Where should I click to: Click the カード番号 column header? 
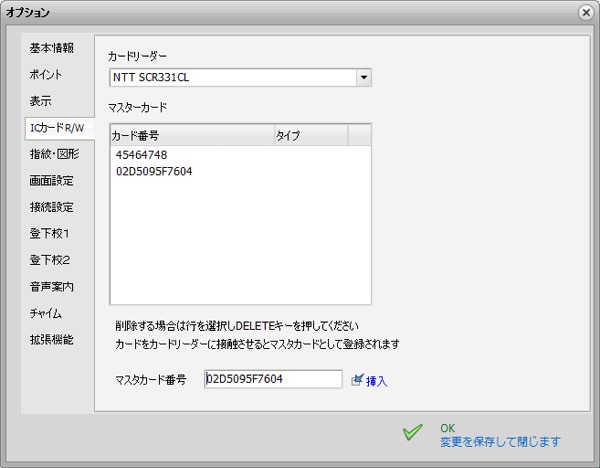pos(192,135)
